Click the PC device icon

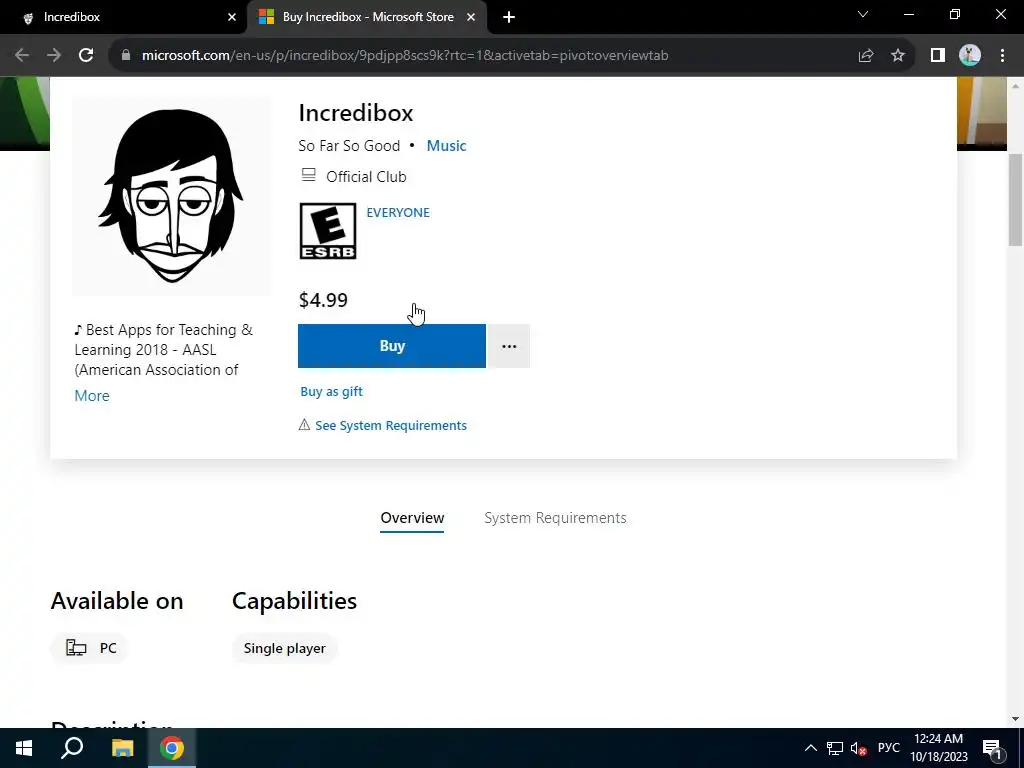point(76,648)
